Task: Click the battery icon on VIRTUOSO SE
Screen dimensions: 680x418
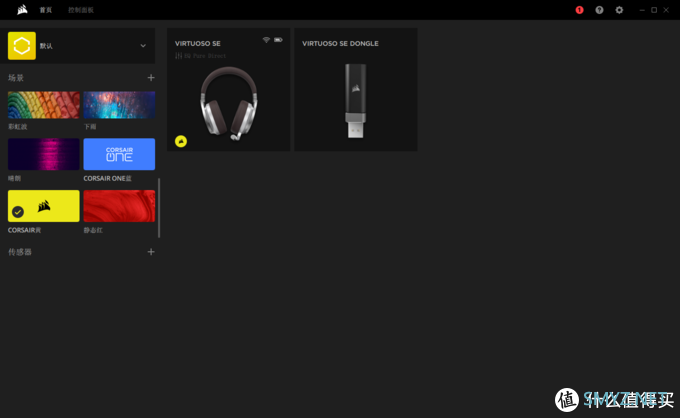Action: (278, 40)
